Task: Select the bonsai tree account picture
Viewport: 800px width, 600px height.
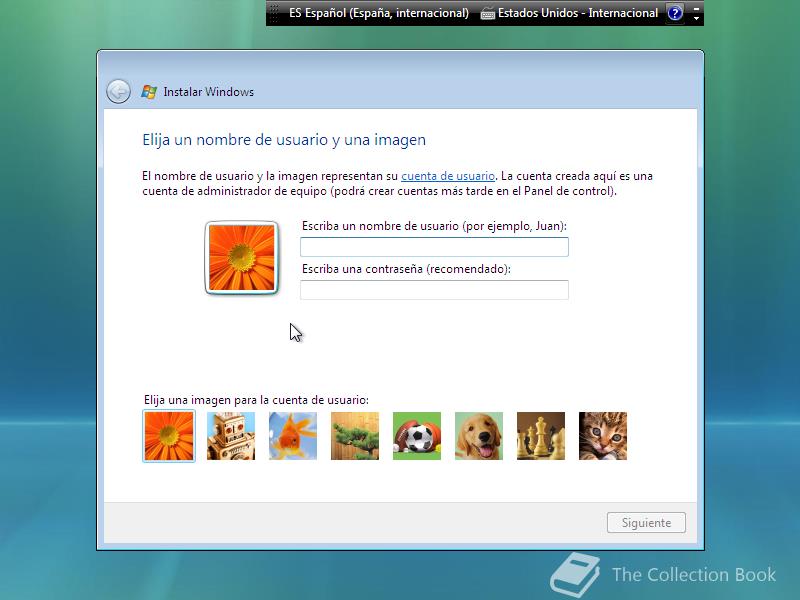Action: pos(355,436)
